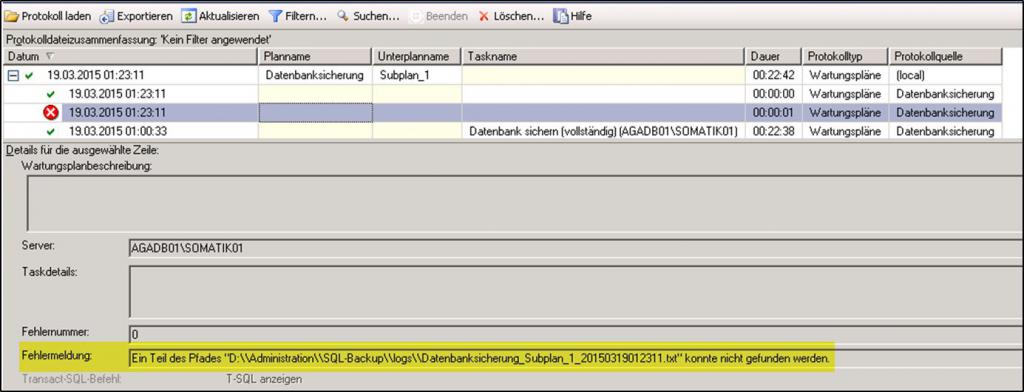This screenshot has height=392, width=1024.
Task: Open Protokoll laden from toolbar
Action: click(x=48, y=16)
